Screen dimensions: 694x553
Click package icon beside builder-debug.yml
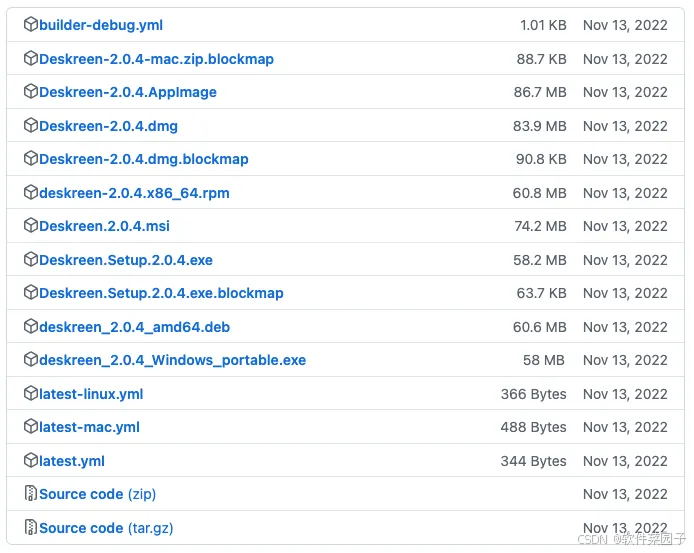(31, 24)
